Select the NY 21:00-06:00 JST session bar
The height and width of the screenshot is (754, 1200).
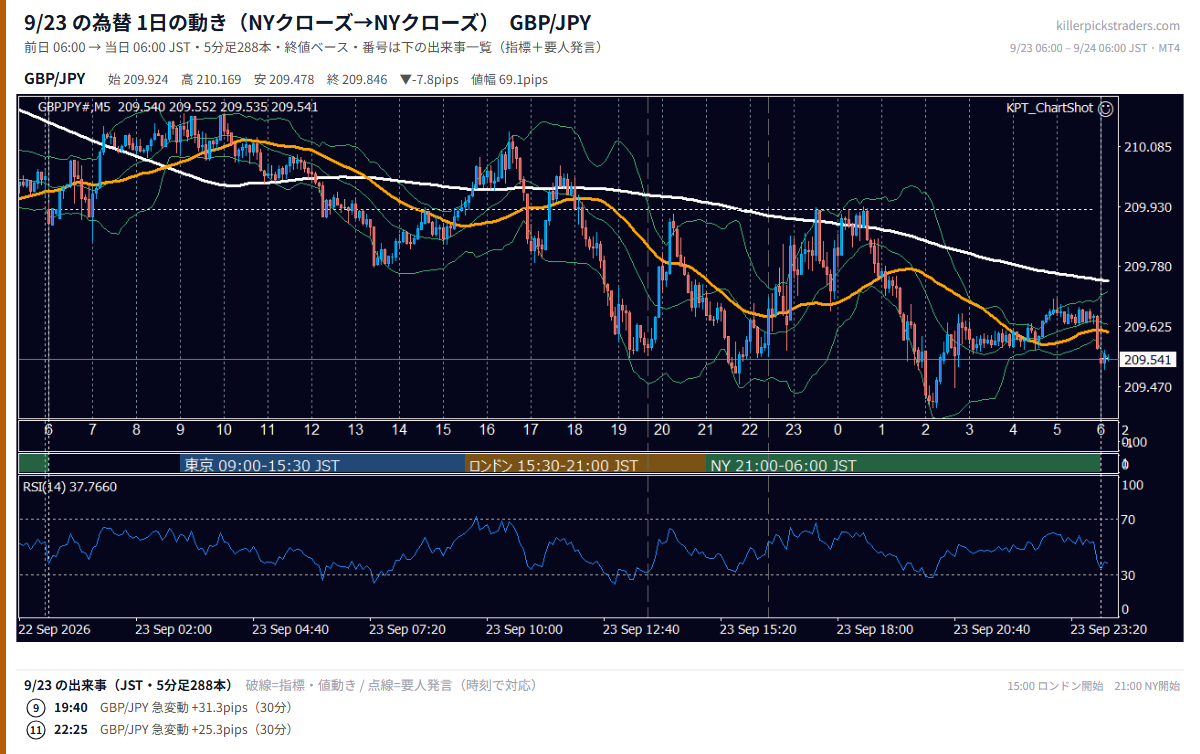(904, 465)
